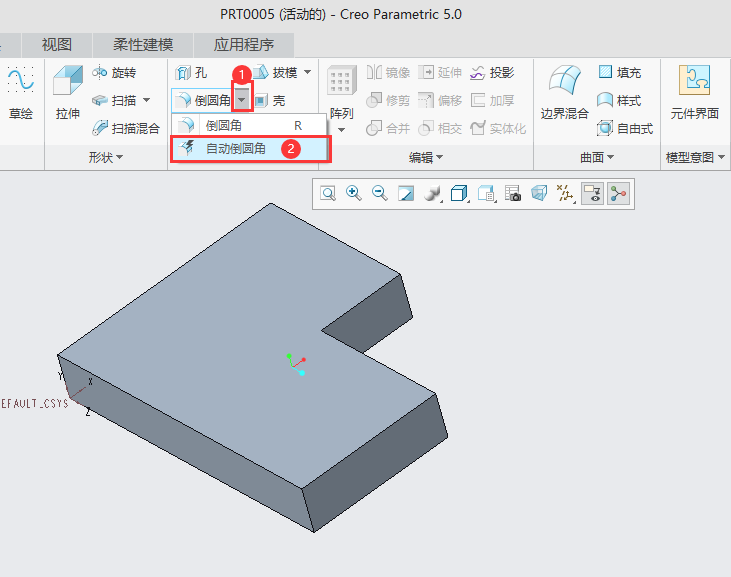731x577 pixels.
Task: Click the Repaint screen icon
Action: click(406, 194)
